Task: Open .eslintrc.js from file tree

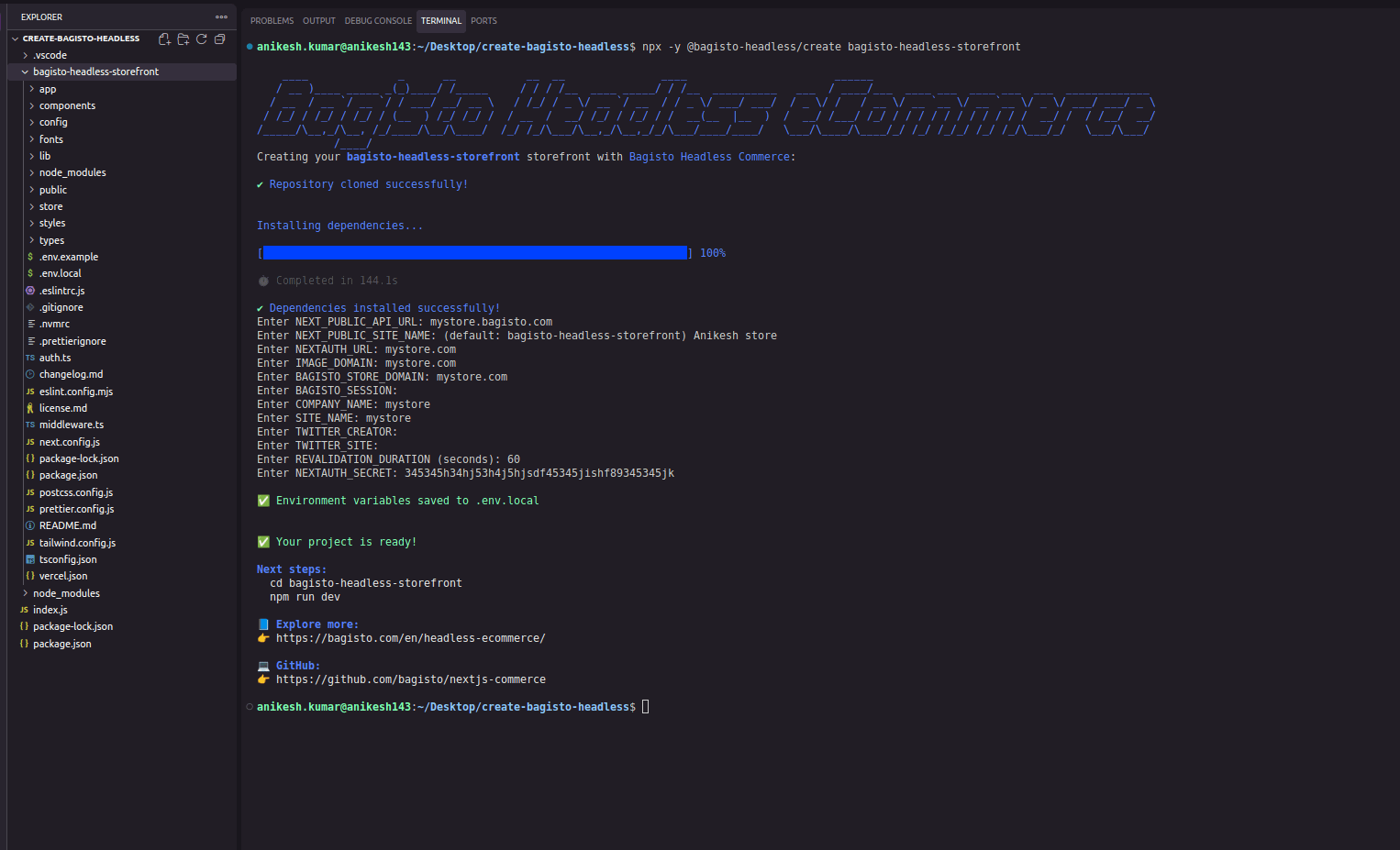Action: tap(61, 291)
